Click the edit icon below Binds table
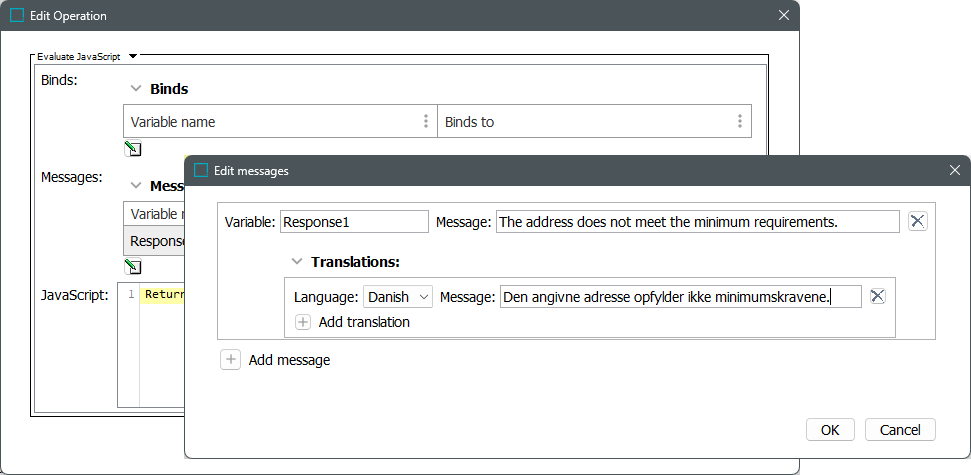Viewport: 971px width, 475px height. [x=132, y=150]
